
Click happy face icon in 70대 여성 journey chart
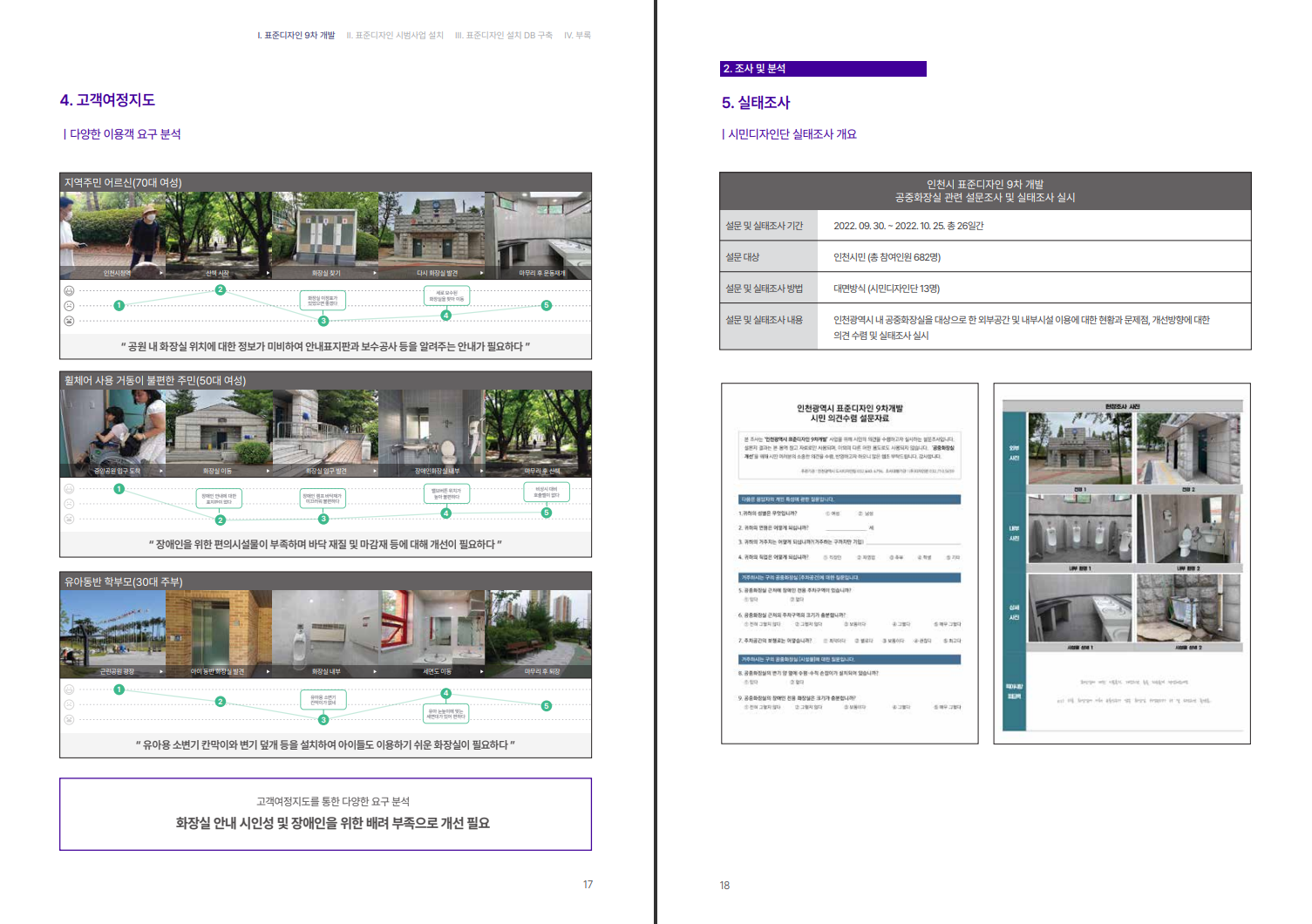pos(69,291)
